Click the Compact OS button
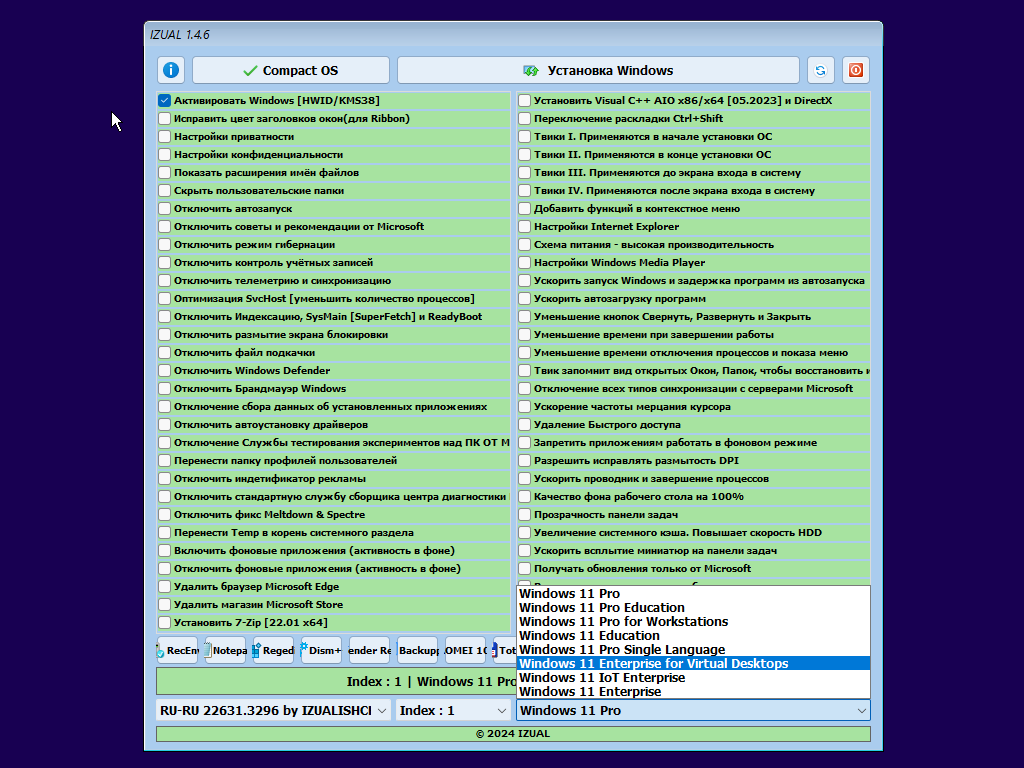Image resolution: width=1024 pixels, height=768 pixels. click(291, 70)
